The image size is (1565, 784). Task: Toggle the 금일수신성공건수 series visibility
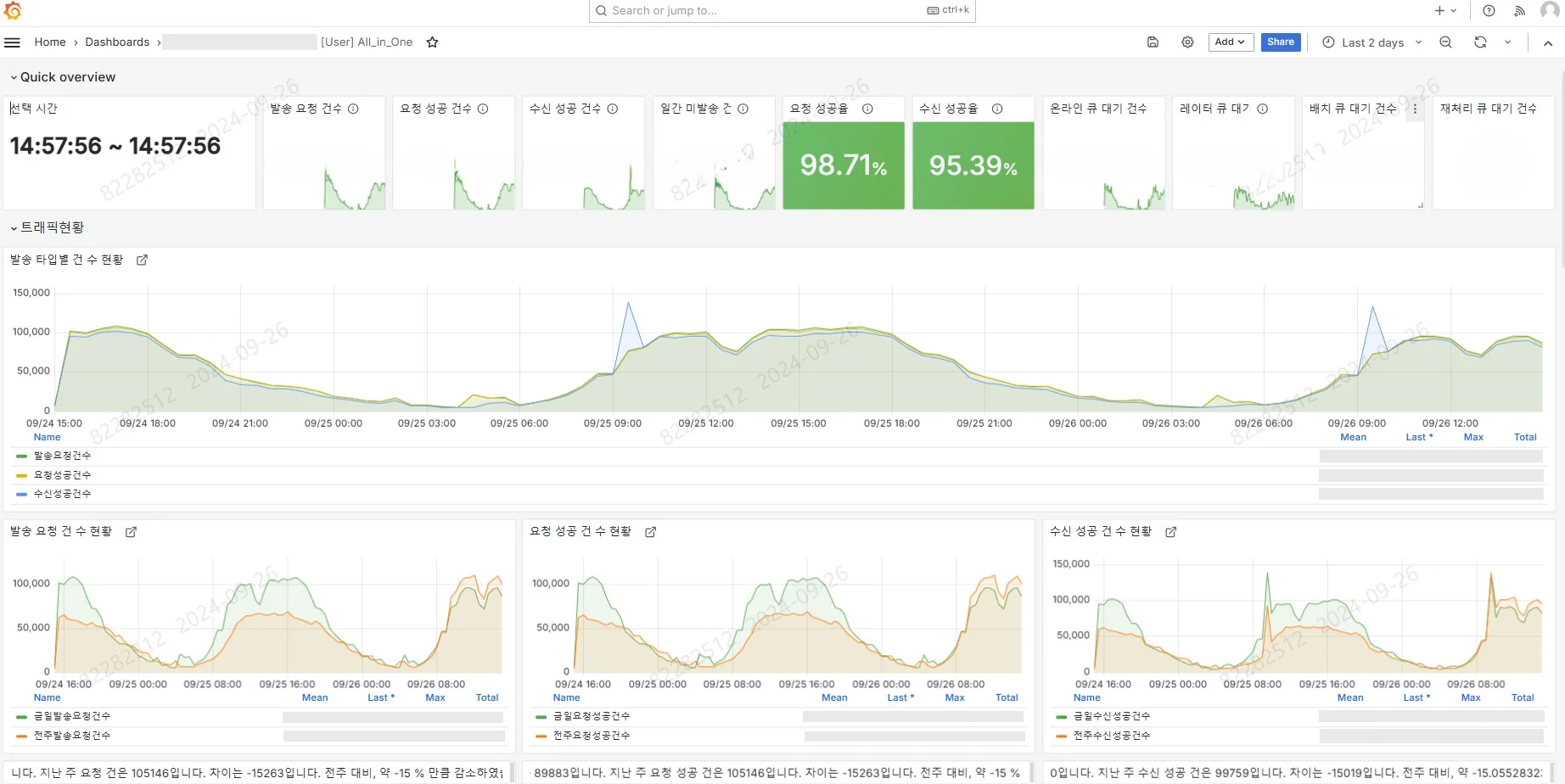pos(1113,715)
